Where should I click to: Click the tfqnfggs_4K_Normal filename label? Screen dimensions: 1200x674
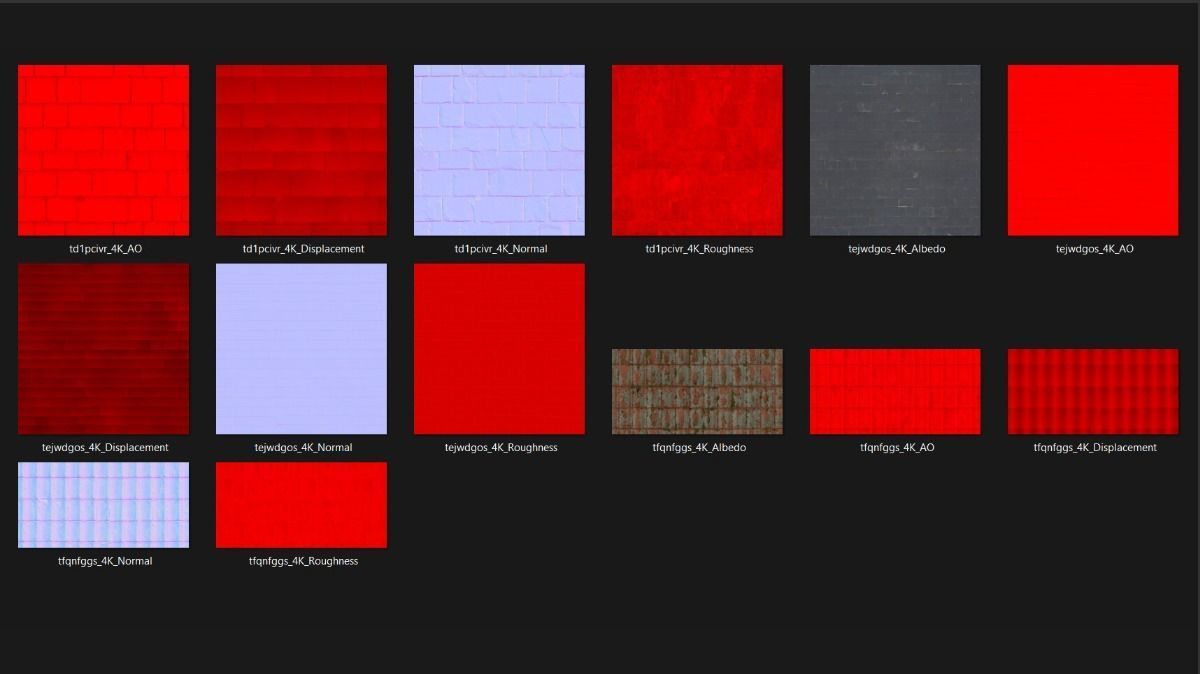pos(103,560)
